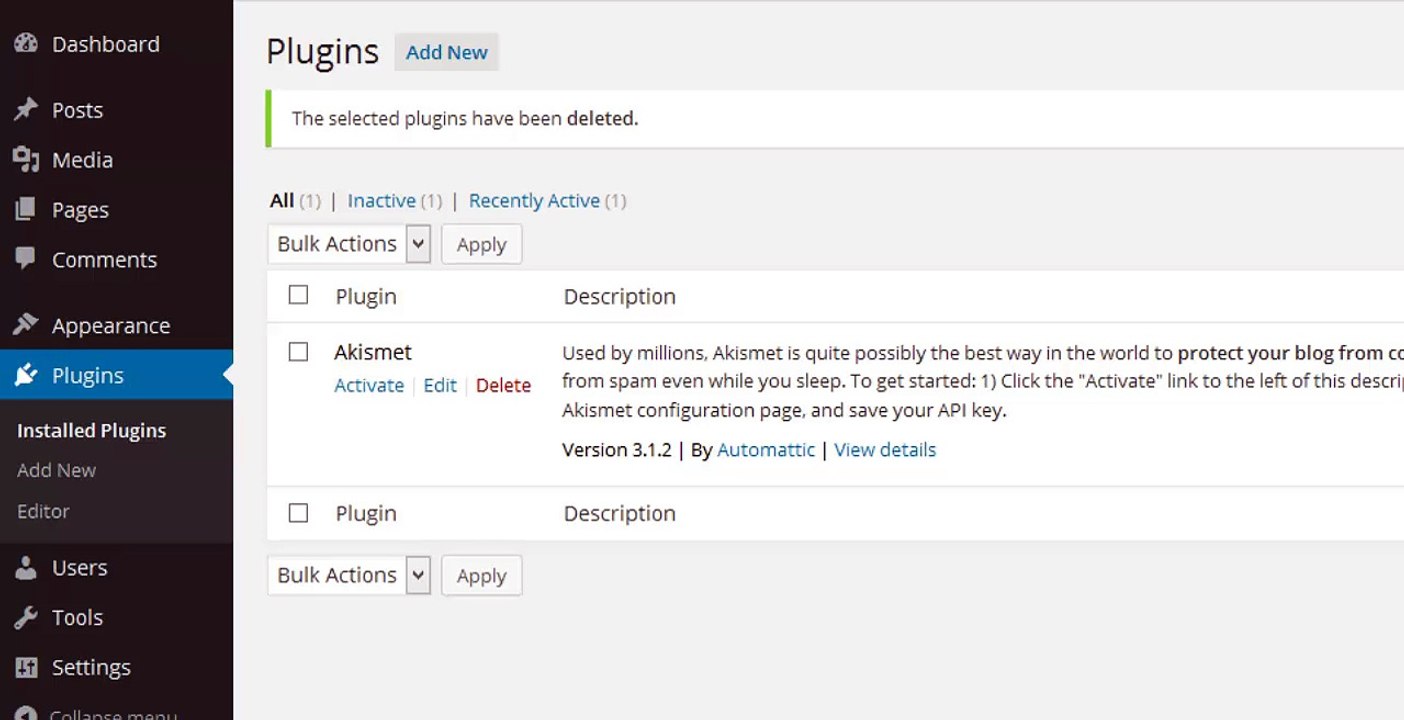Image resolution: width=1404 pixels, height=720 pixels.
Task: Open the plugin Editor submenu item
Action: [x=43, y=511]
